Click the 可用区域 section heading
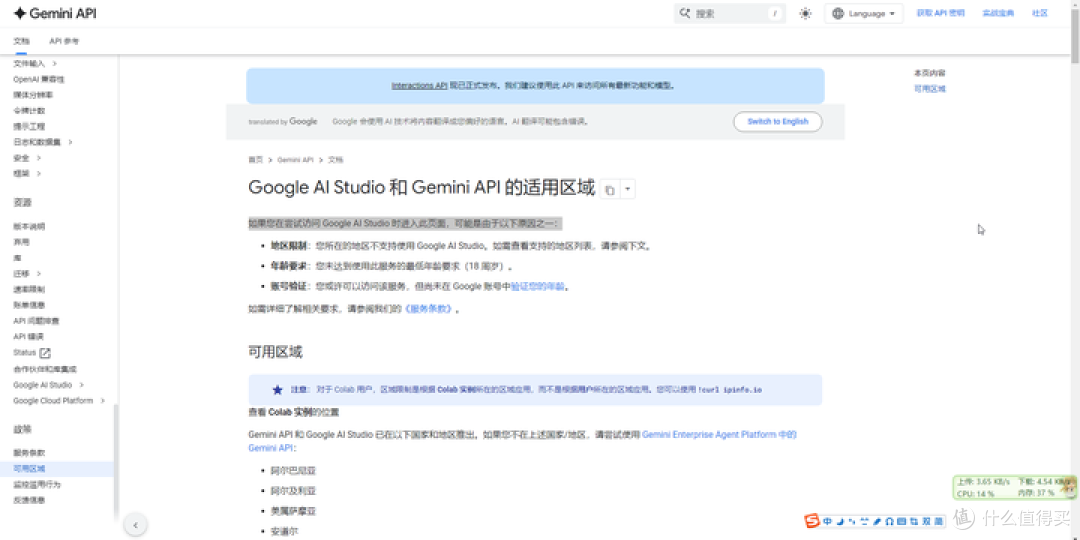Image resolution: width=1080 pixels, height=540 pixels. [276, 353]
